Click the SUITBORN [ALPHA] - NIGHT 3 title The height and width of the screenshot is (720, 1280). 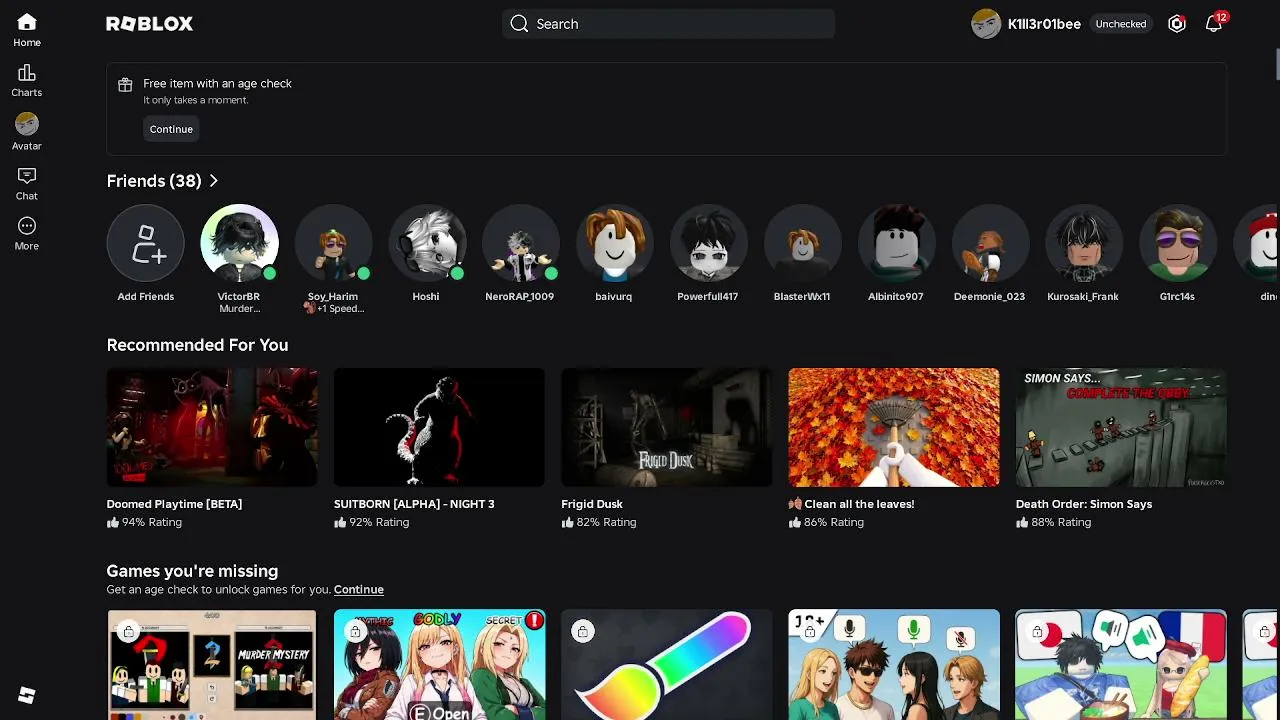414,504
